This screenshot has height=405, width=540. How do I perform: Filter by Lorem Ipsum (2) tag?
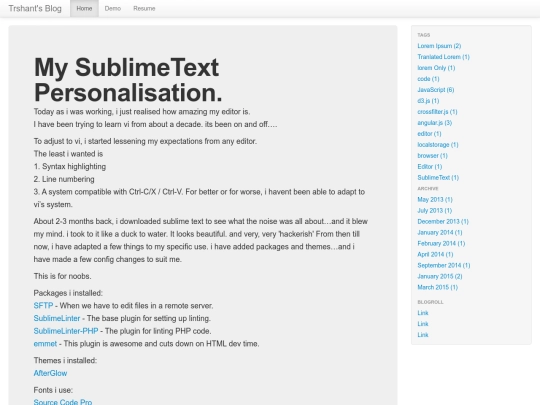[439, 46]
